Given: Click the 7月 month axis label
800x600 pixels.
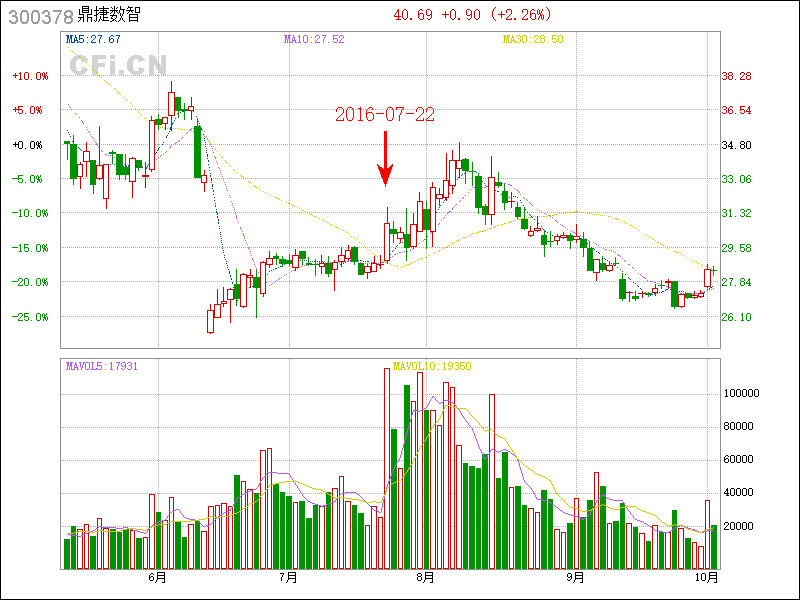Looking at the screenshot, I should click(x=288, y=577).
